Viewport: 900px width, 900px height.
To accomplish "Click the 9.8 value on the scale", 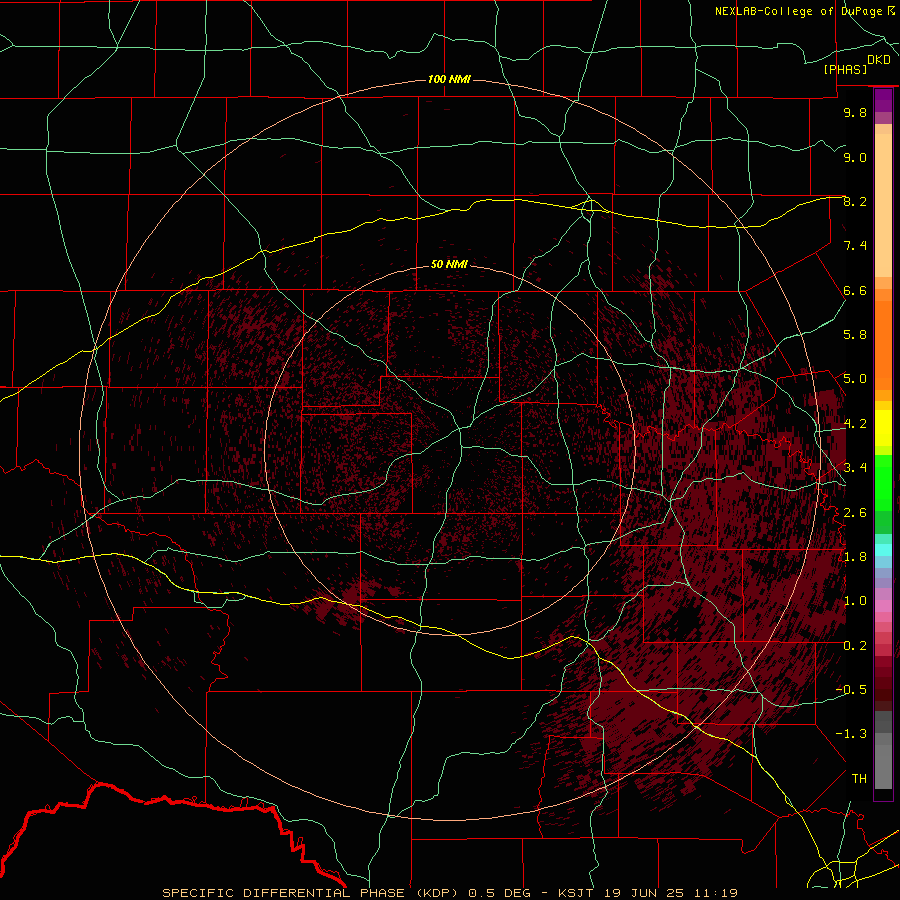I will pyautogui.click(x=855, y=112).
